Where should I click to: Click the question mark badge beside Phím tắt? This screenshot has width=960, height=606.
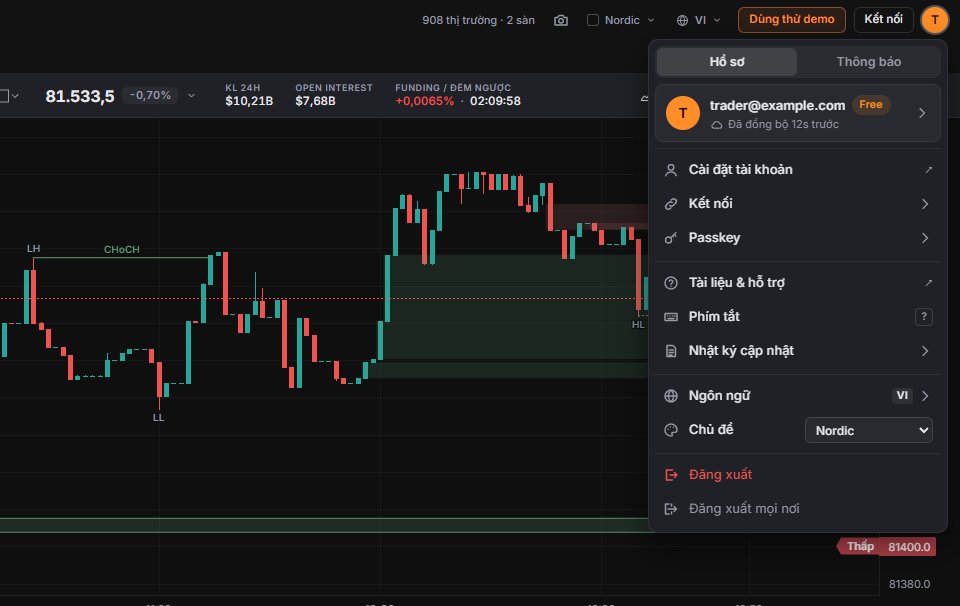point(923,316)
